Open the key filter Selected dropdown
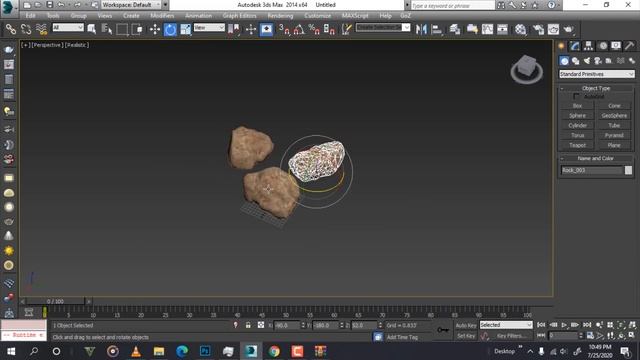640x360 pixels. tap(506, 325)
